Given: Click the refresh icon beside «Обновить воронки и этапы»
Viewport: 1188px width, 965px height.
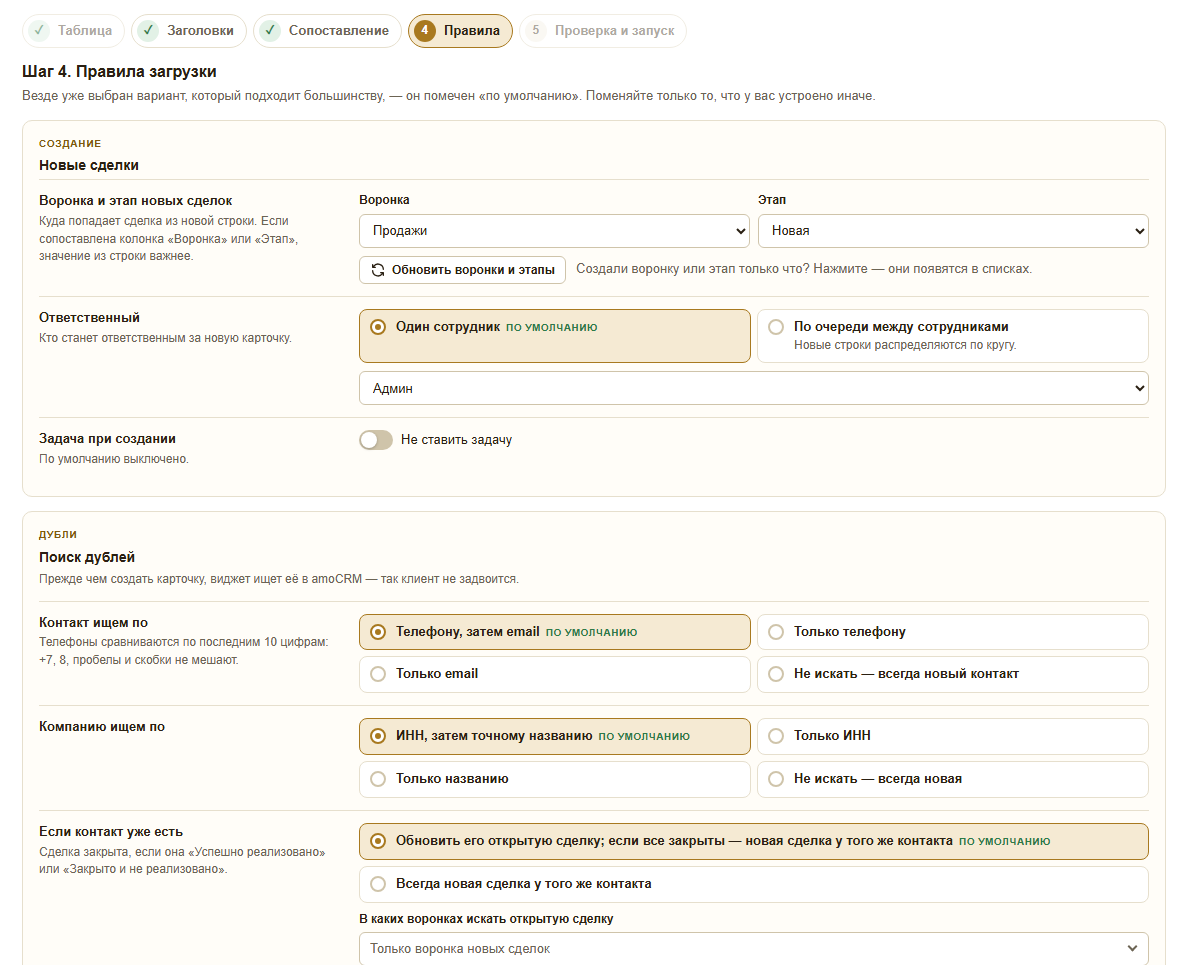Looking at the screenshot, I should [377, 270].
